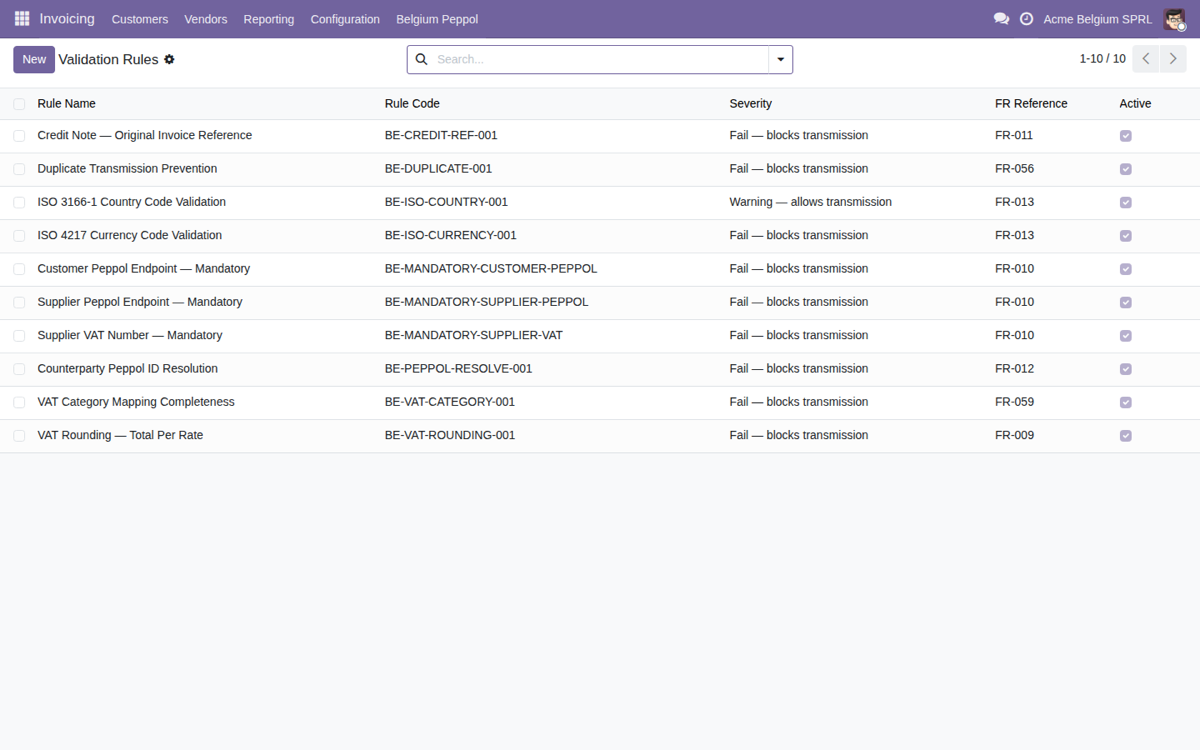
Task: Go to the next page of records
Action: (1173, 59)
